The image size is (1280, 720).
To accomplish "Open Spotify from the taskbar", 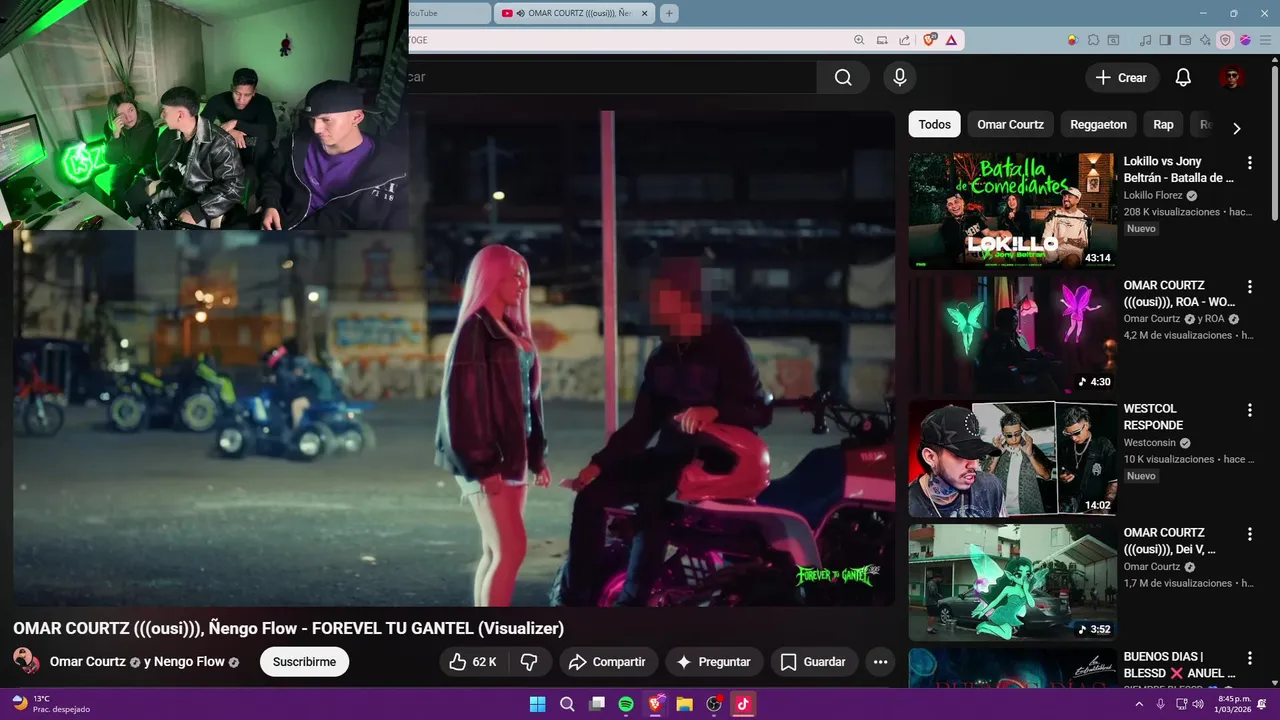I will coord(626,704).
